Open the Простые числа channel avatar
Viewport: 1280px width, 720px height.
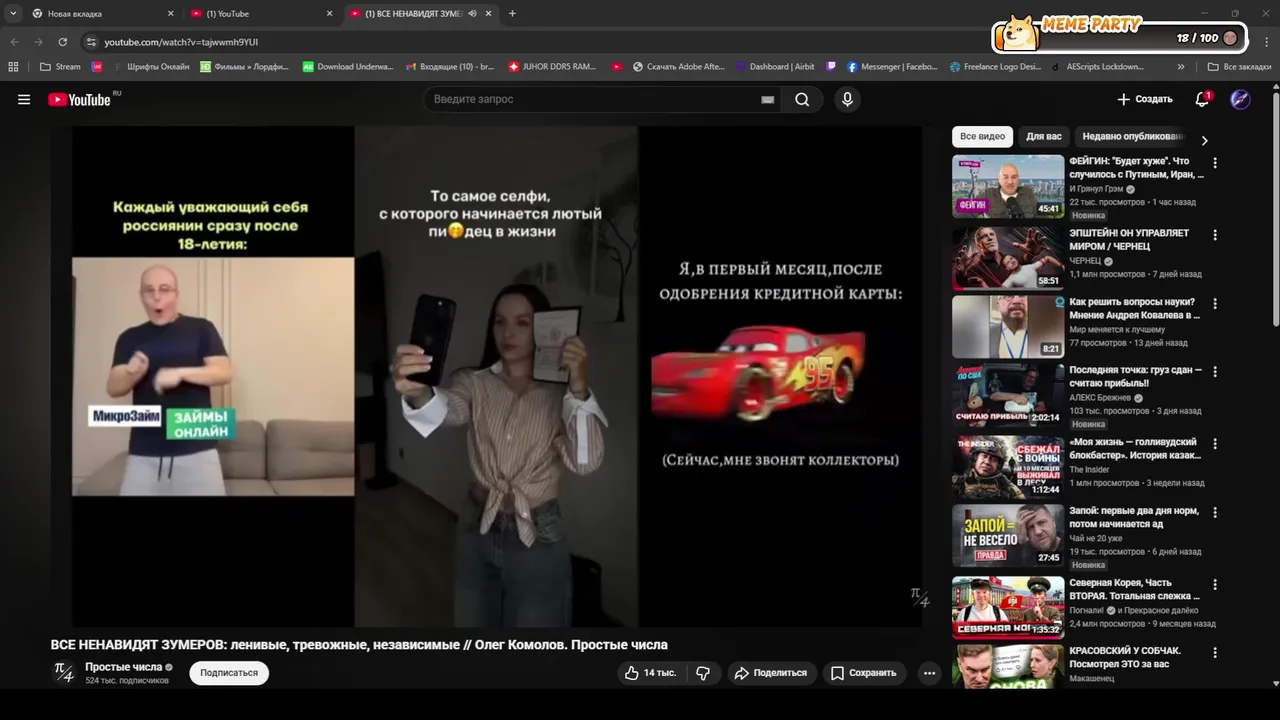pos(64,673)
